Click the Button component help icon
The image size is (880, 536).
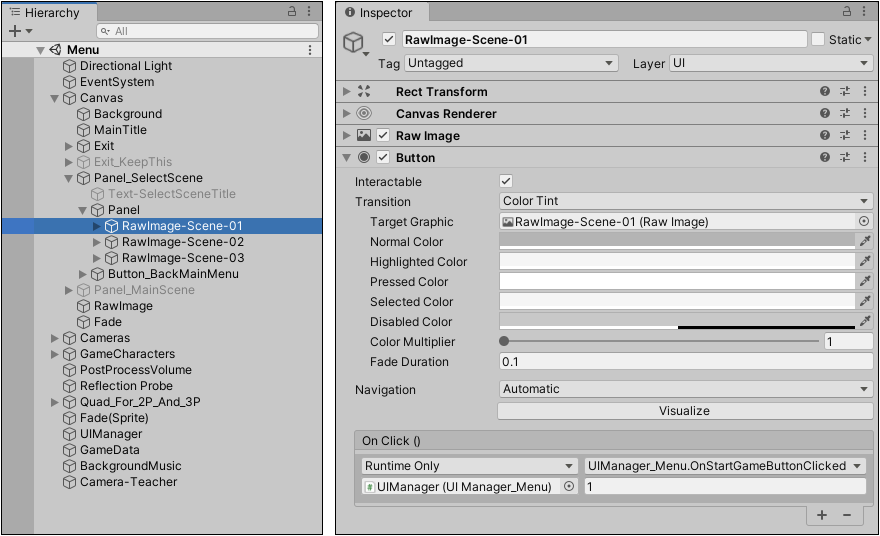[x=825, y=157]
